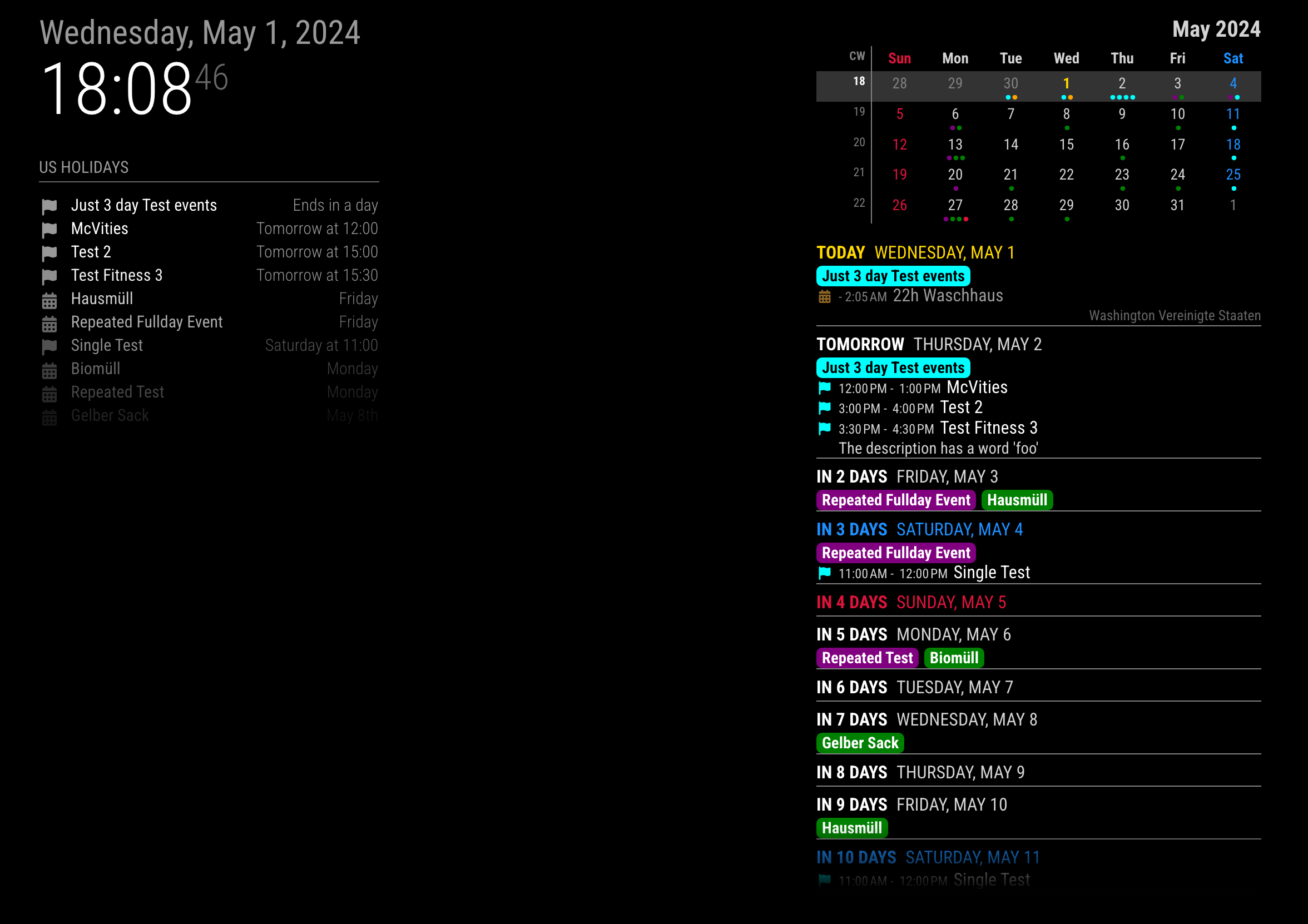This screenshot has height=924, width=1308.
Task: Click the calendar week 18 row label
Action: [x=859, y=82]
